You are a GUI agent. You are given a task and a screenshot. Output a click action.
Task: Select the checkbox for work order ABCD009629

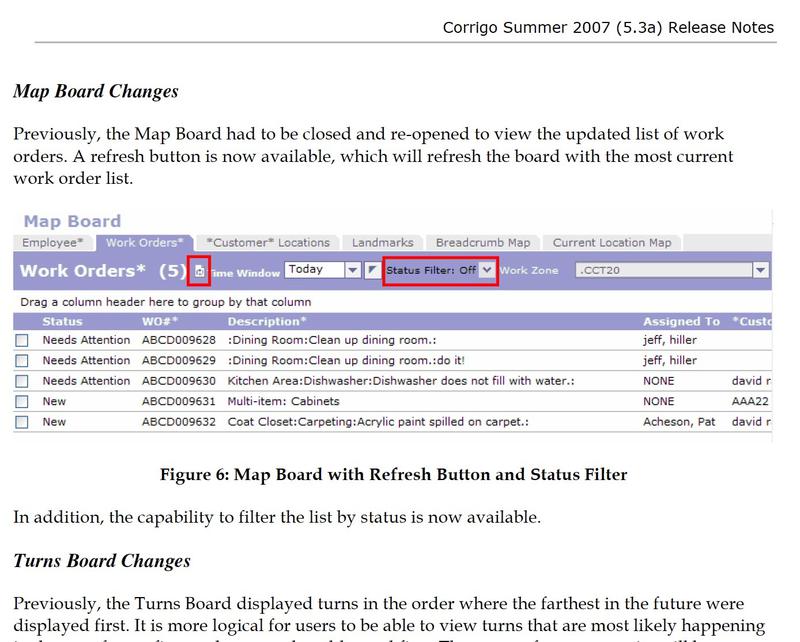pyautogui.click(x=22, y=361)
